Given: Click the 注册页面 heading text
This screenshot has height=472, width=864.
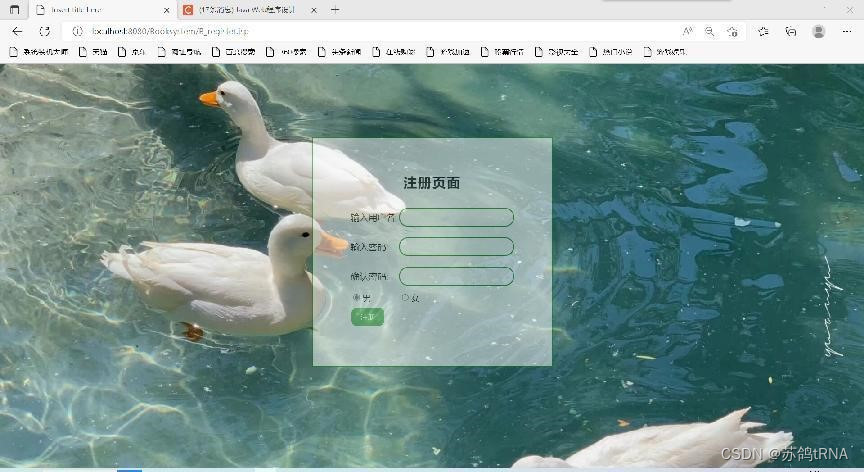Looking at the screenshot, I should coord(431,183).
